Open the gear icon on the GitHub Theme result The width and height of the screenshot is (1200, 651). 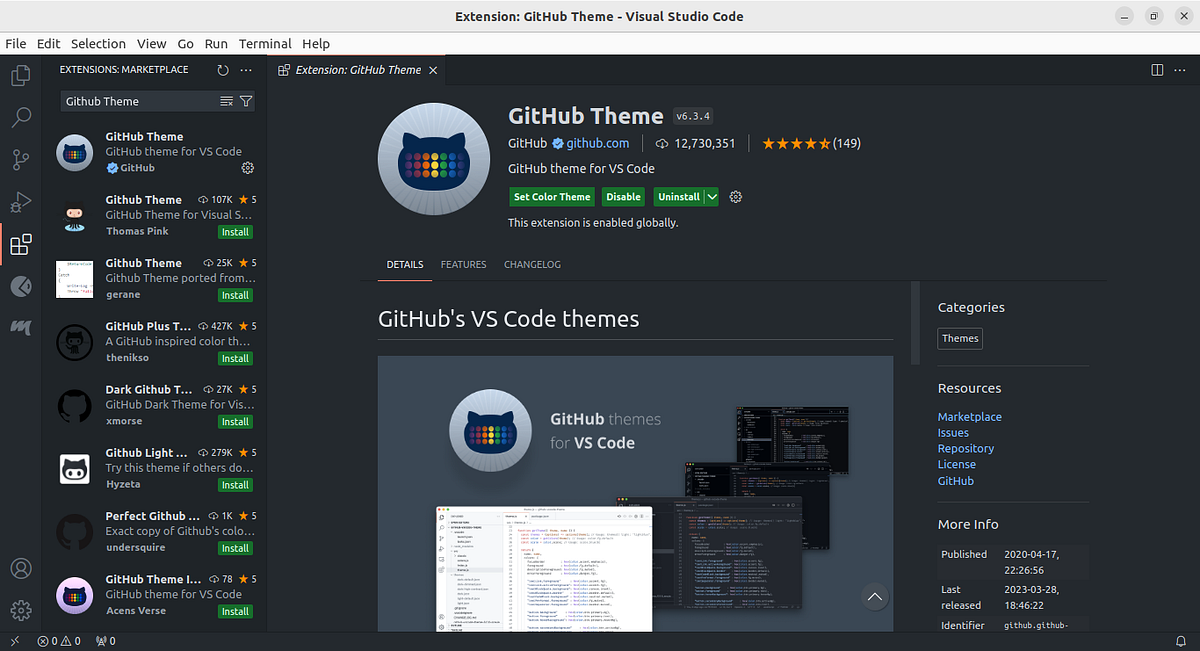click(x=247, y=169)
